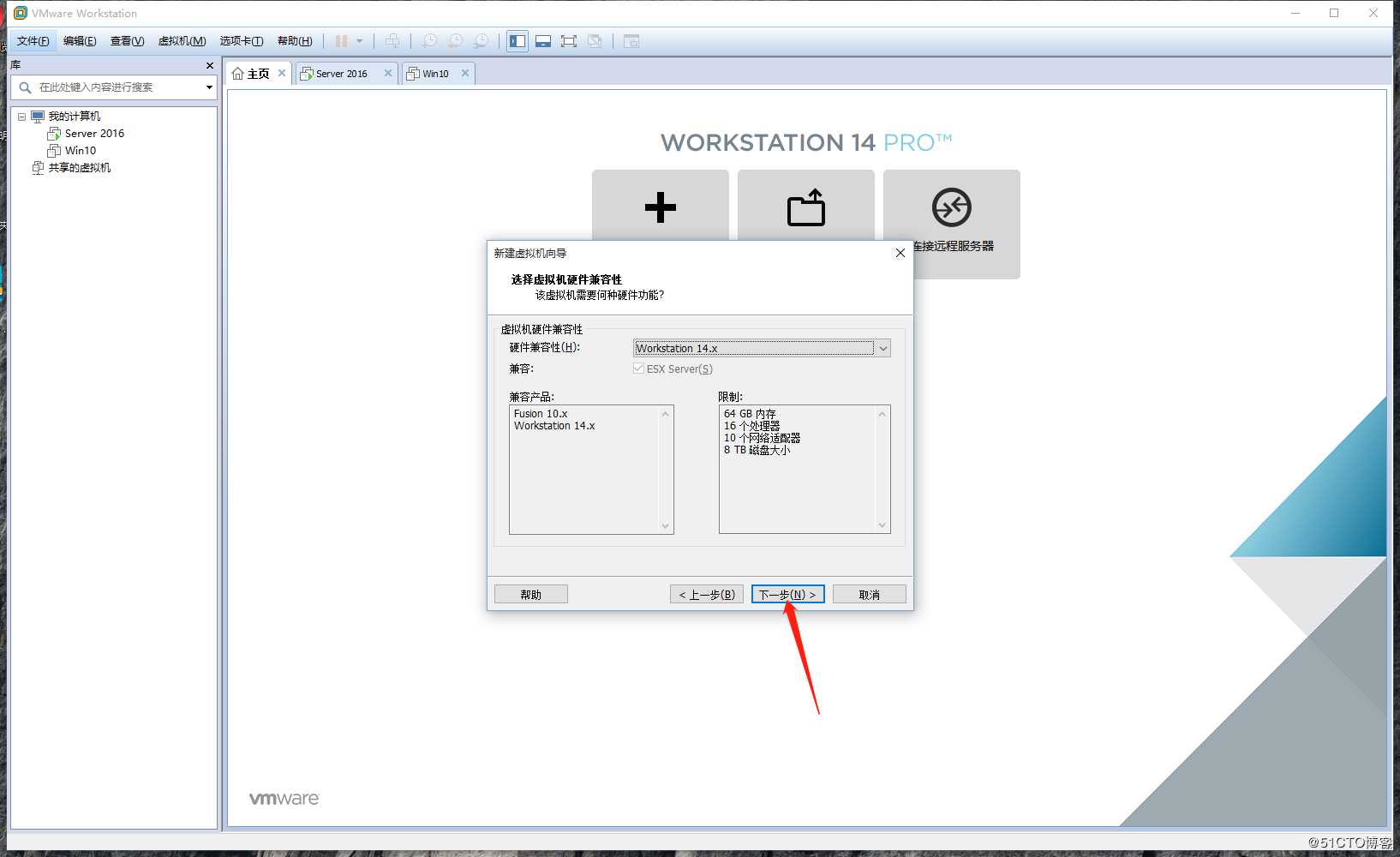Image resolution: width=1400 pixels, height=857 pixels.
Task: Open the 虚拟机(M) menu
Action: click(182, 41)
